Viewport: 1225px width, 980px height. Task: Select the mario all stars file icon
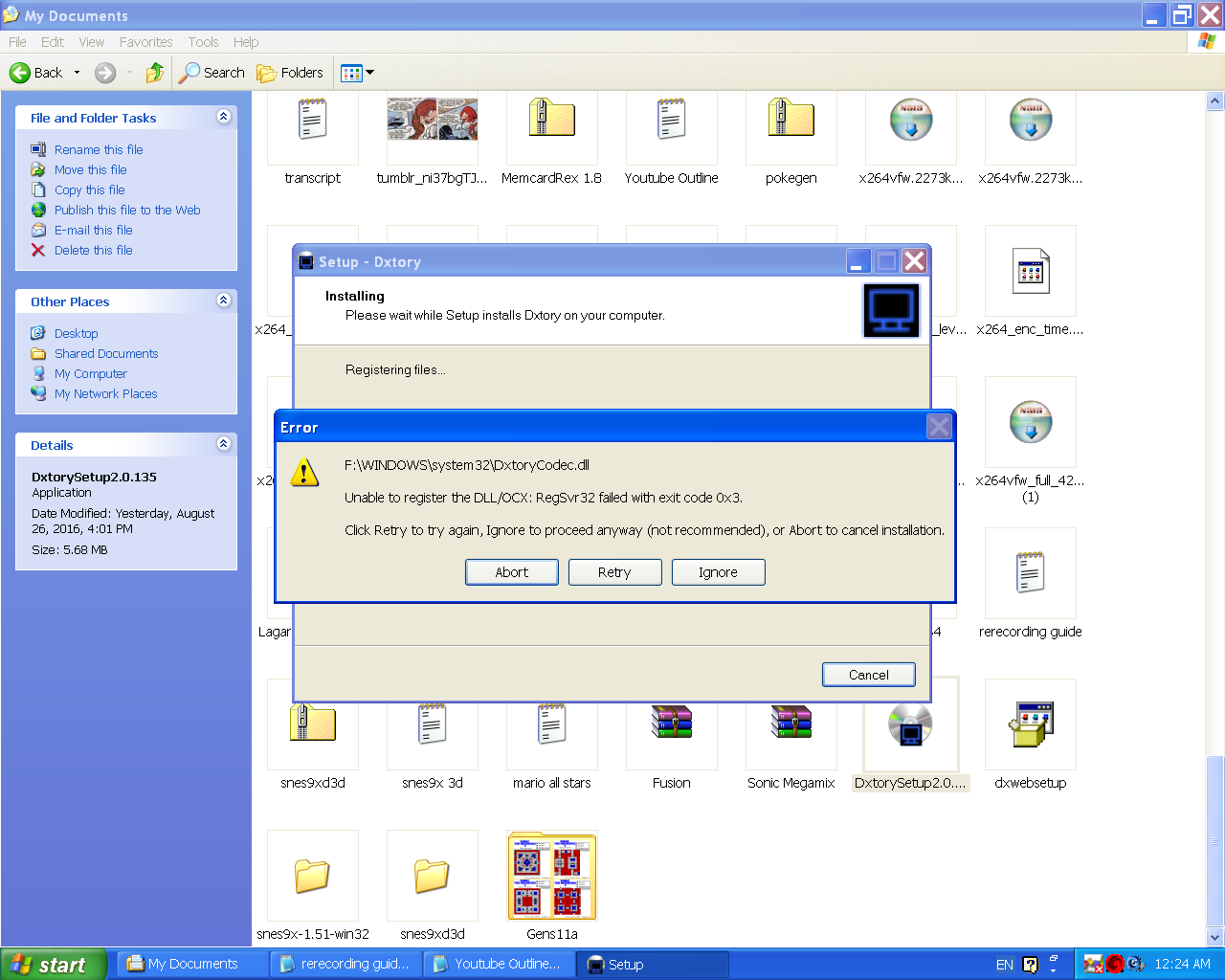pos(552,724)
